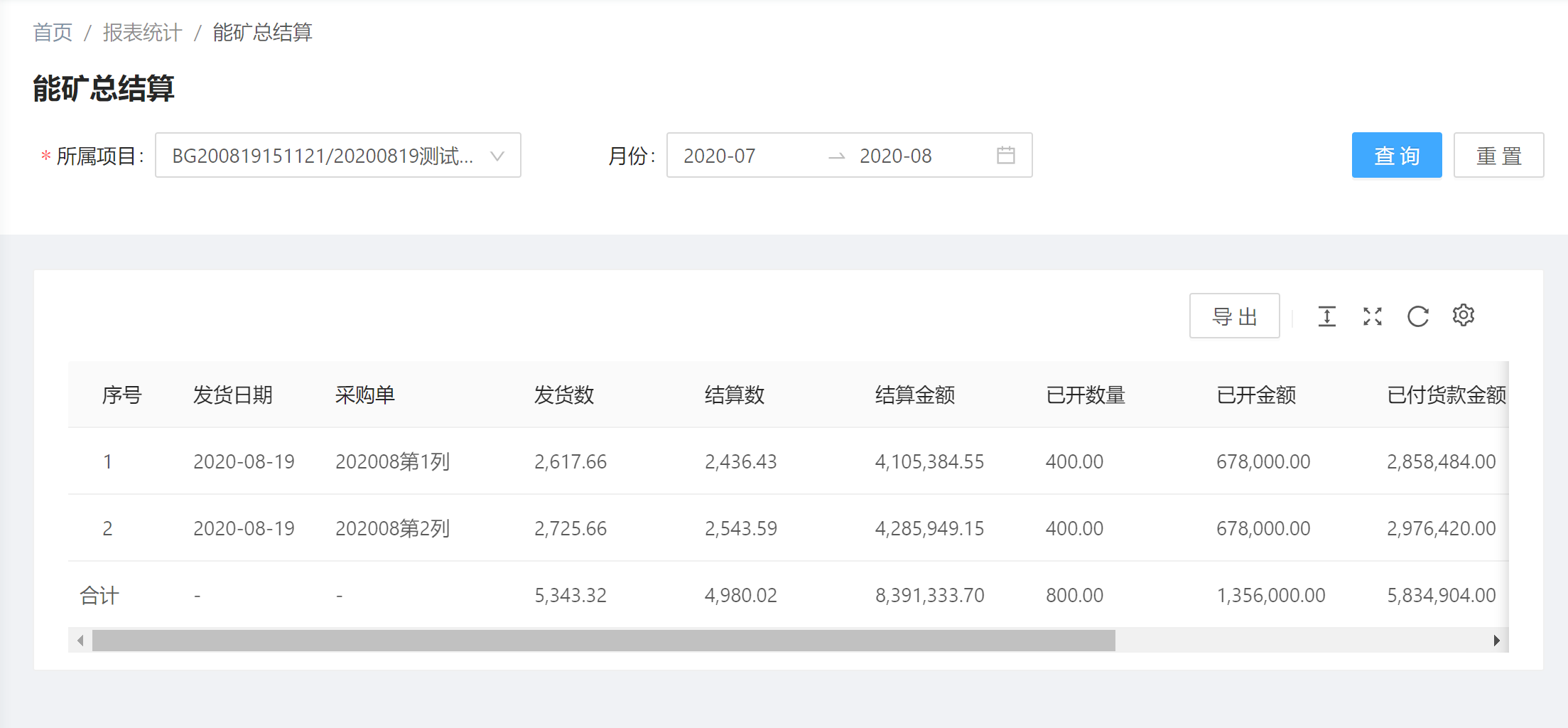1568x728 pixels.
Task: Click total settlement quantity 4,980.02
Action: [741, 595]
